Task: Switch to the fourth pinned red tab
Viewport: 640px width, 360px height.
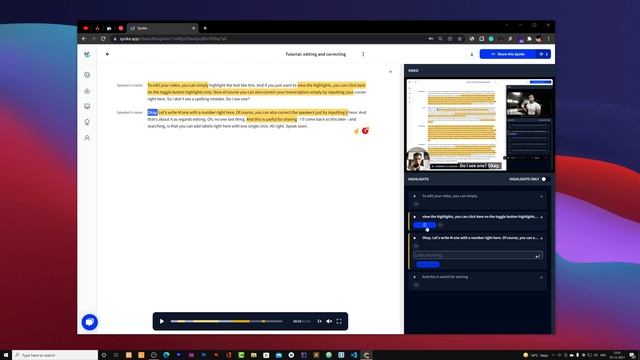Action: (121, 28)
